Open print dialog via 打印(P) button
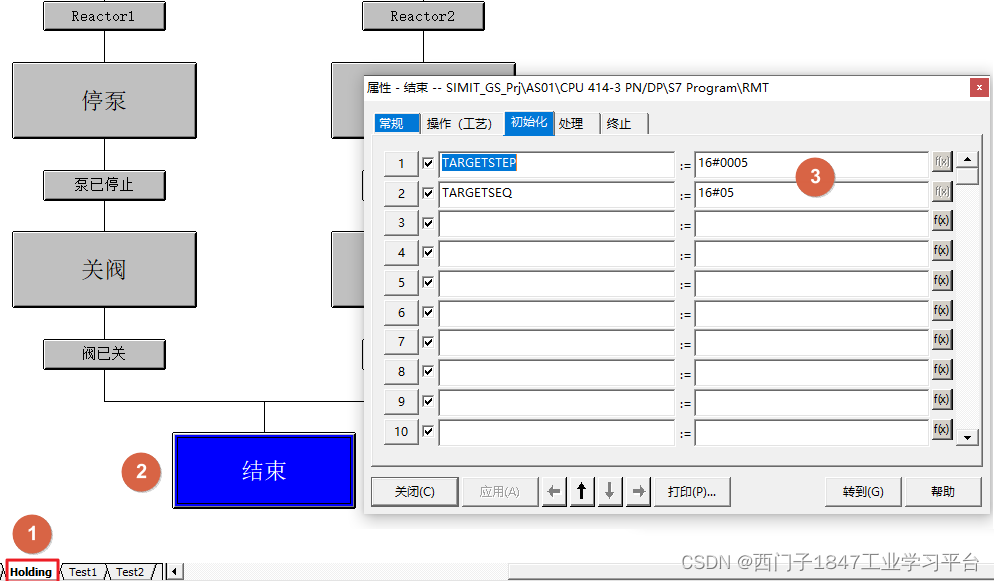The image size is (994, 581). (x=691, y=491)
